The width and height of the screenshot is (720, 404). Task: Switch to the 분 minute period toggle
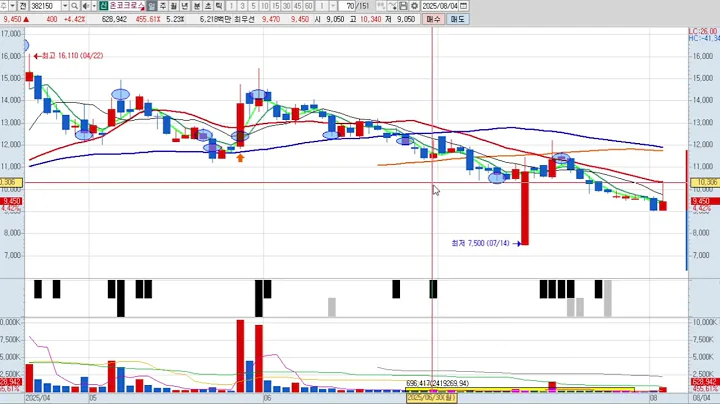pos(197,6)
